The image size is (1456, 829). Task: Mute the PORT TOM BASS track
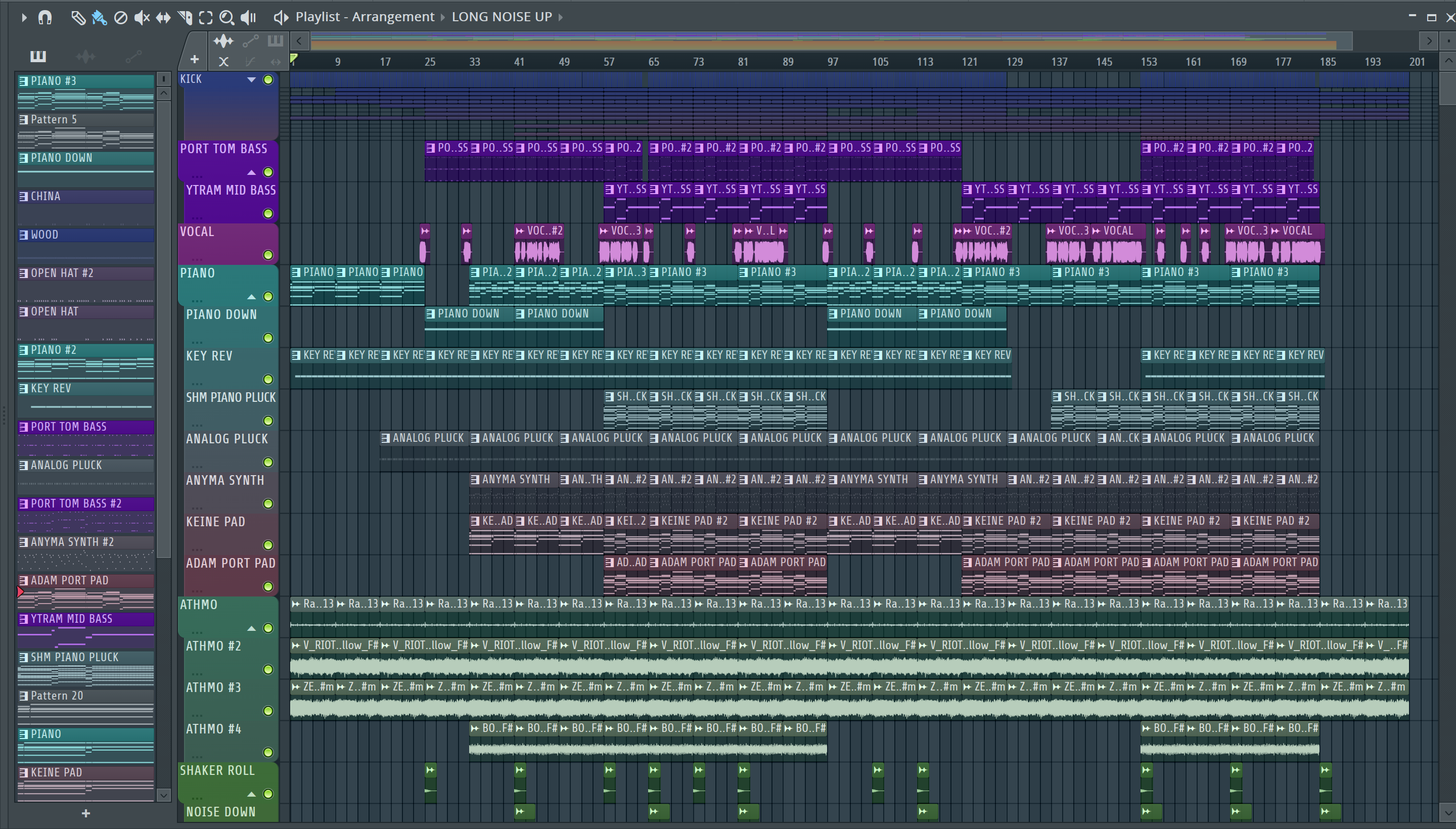click(267, 172)
